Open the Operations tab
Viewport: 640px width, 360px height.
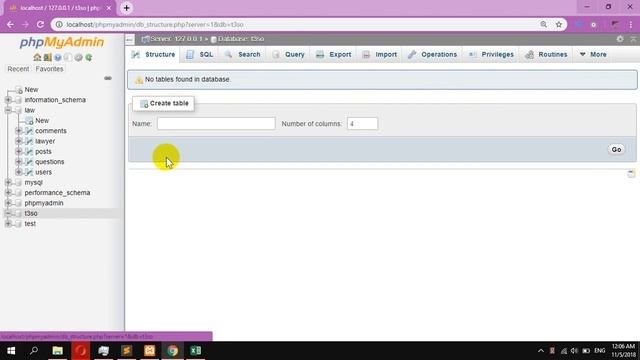[x=433, y=54]
